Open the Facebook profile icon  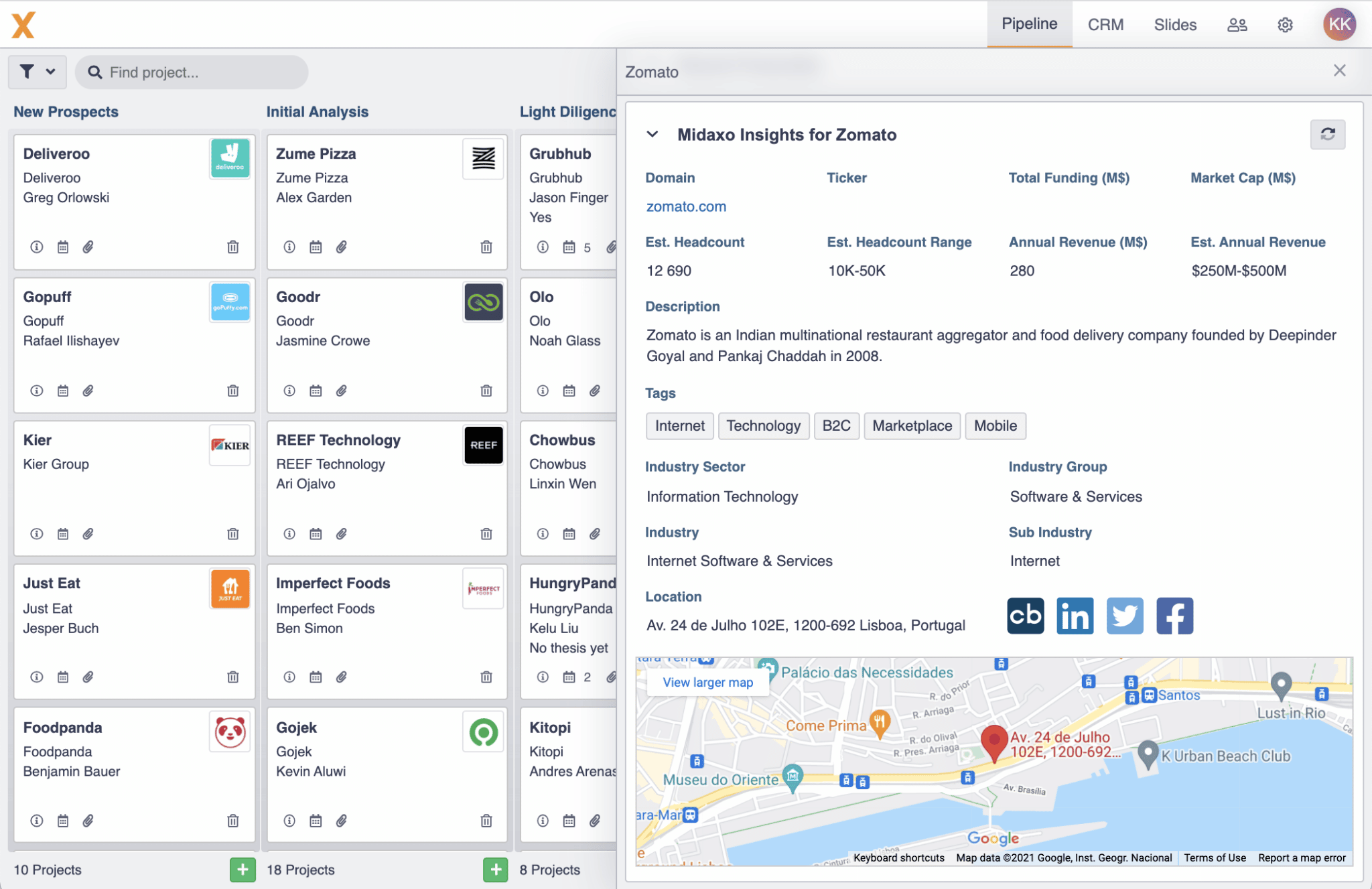1174,616
